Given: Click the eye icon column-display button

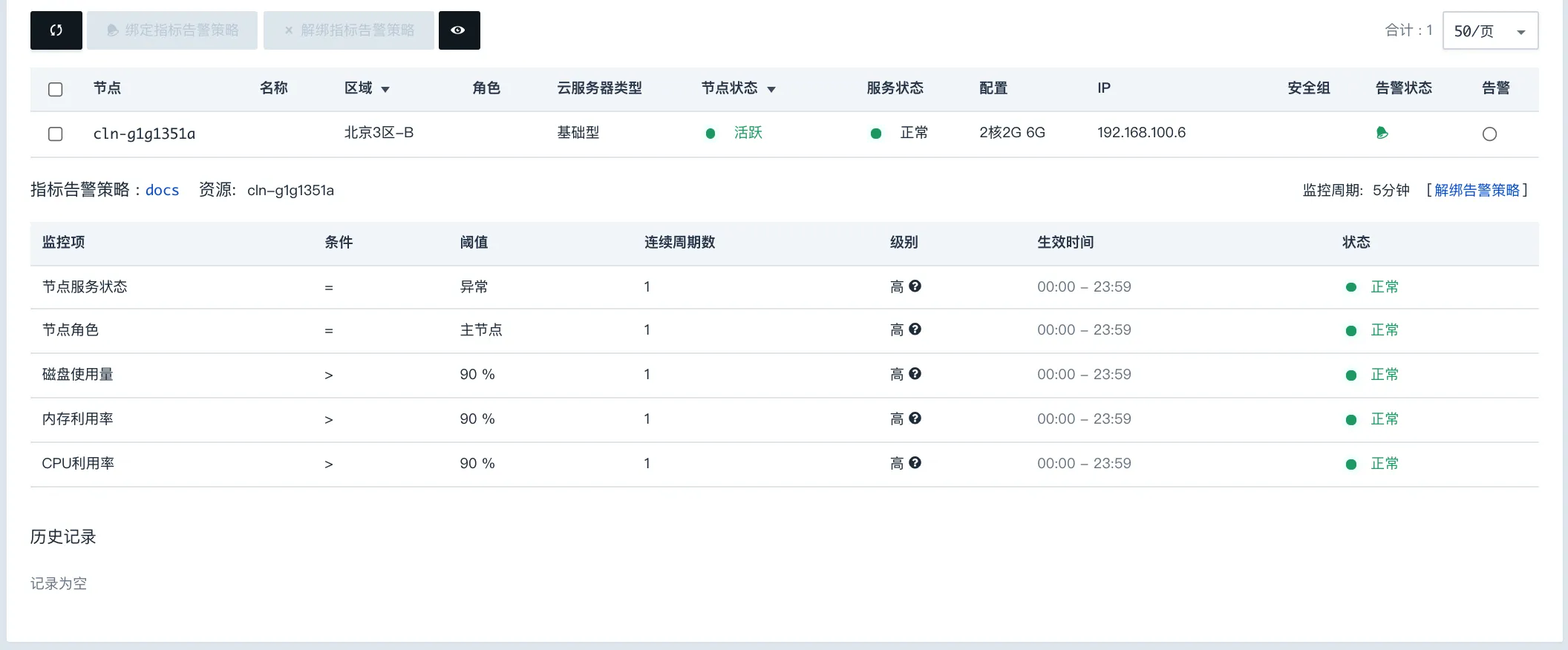Looking at the screenshot, I should click(x=459, y=30).
